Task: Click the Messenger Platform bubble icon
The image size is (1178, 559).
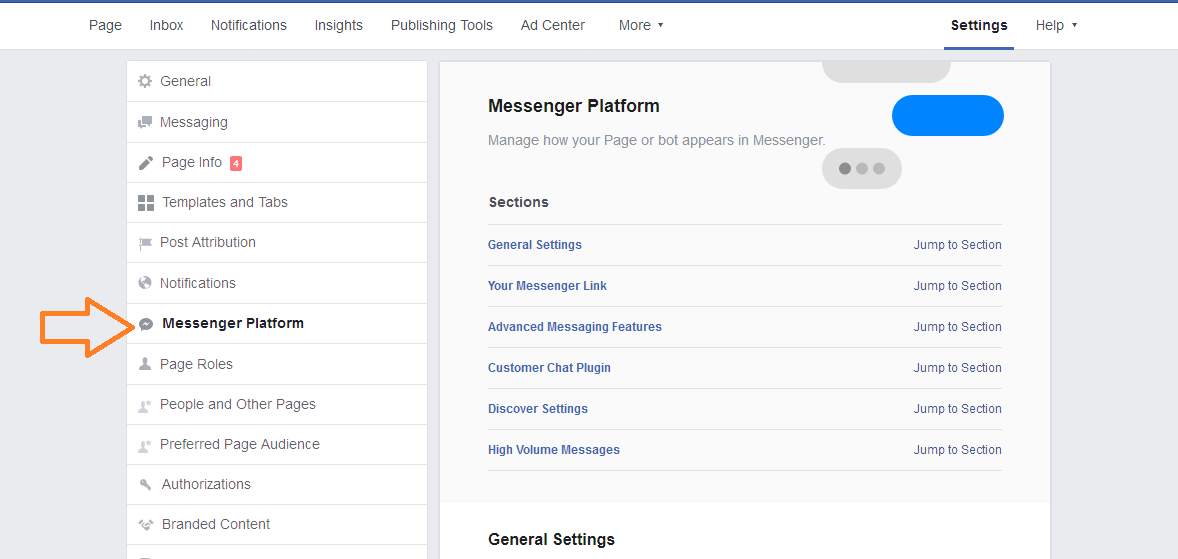Action: point(146,324)
